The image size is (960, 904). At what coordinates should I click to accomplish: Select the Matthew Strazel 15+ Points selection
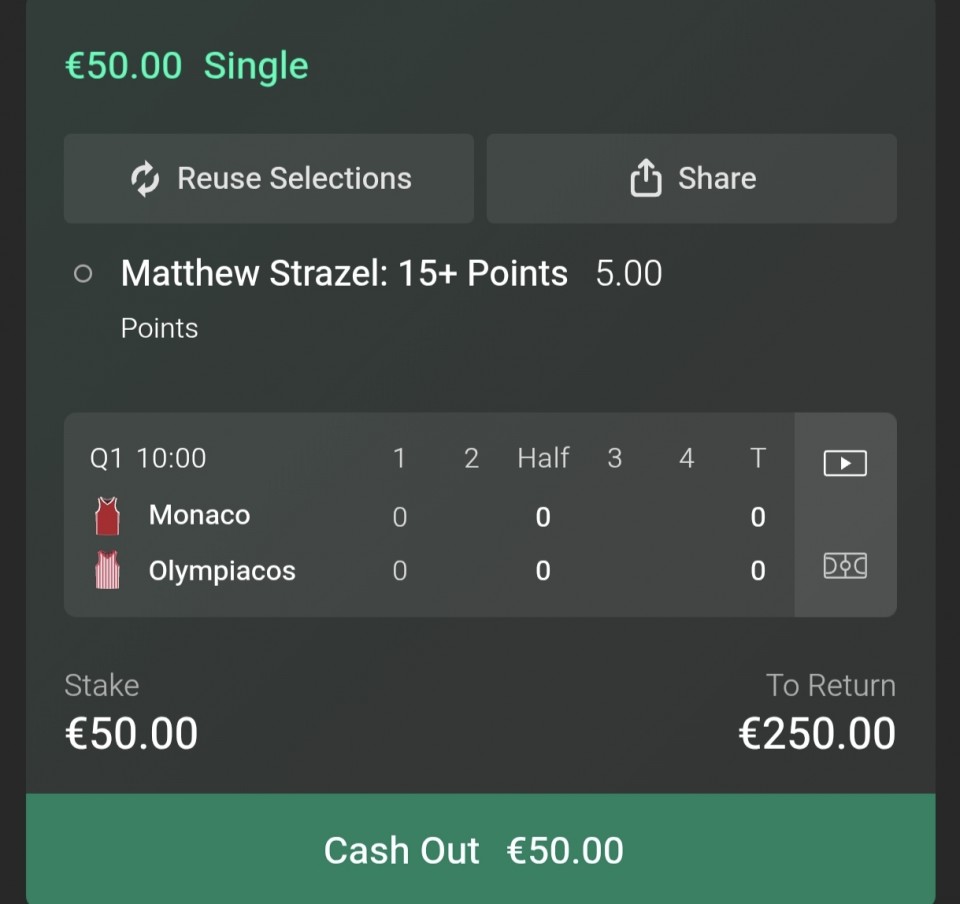point(344,274)
